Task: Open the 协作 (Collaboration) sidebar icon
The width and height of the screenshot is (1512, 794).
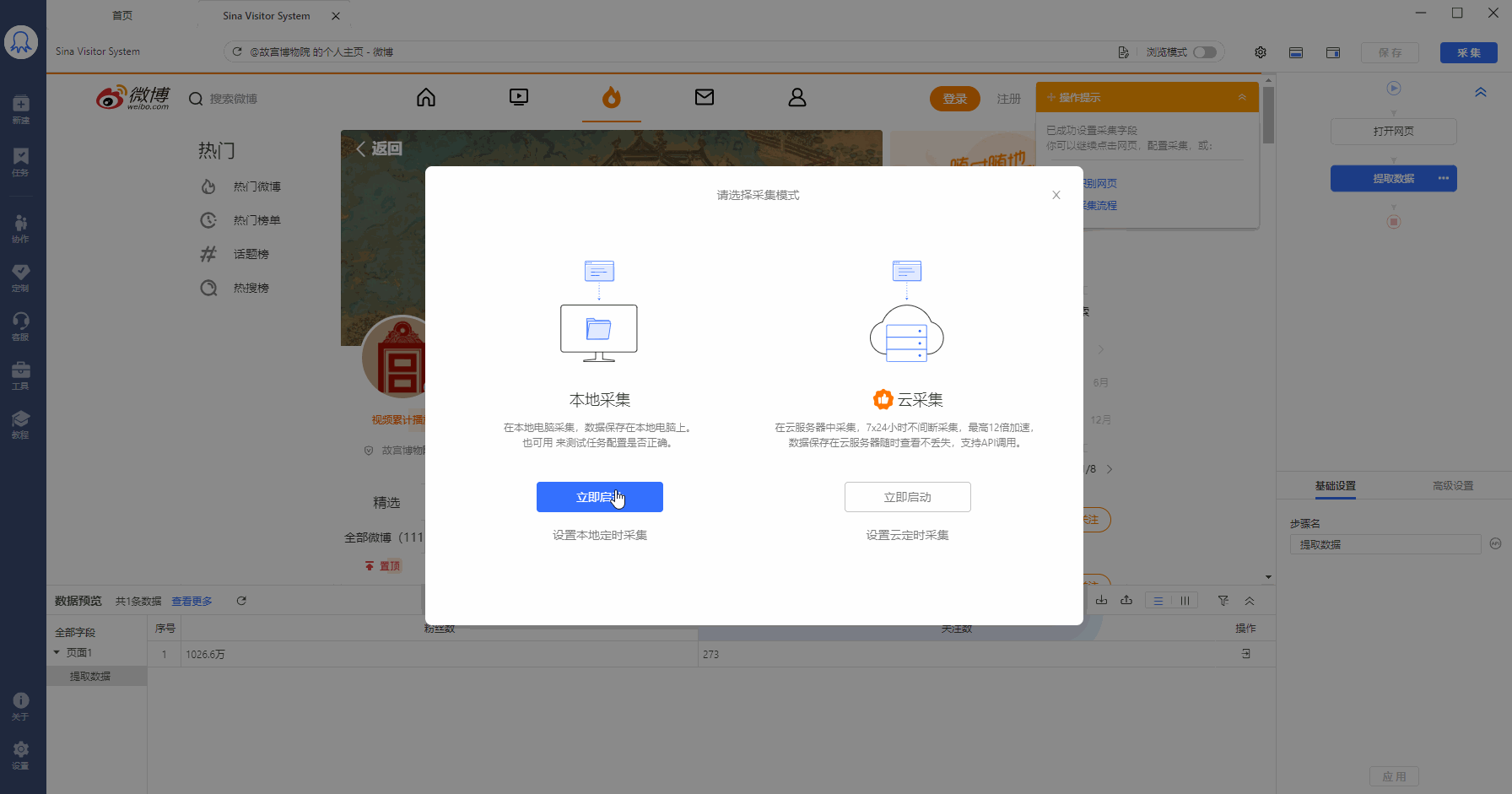Action: tap(21, 228)
